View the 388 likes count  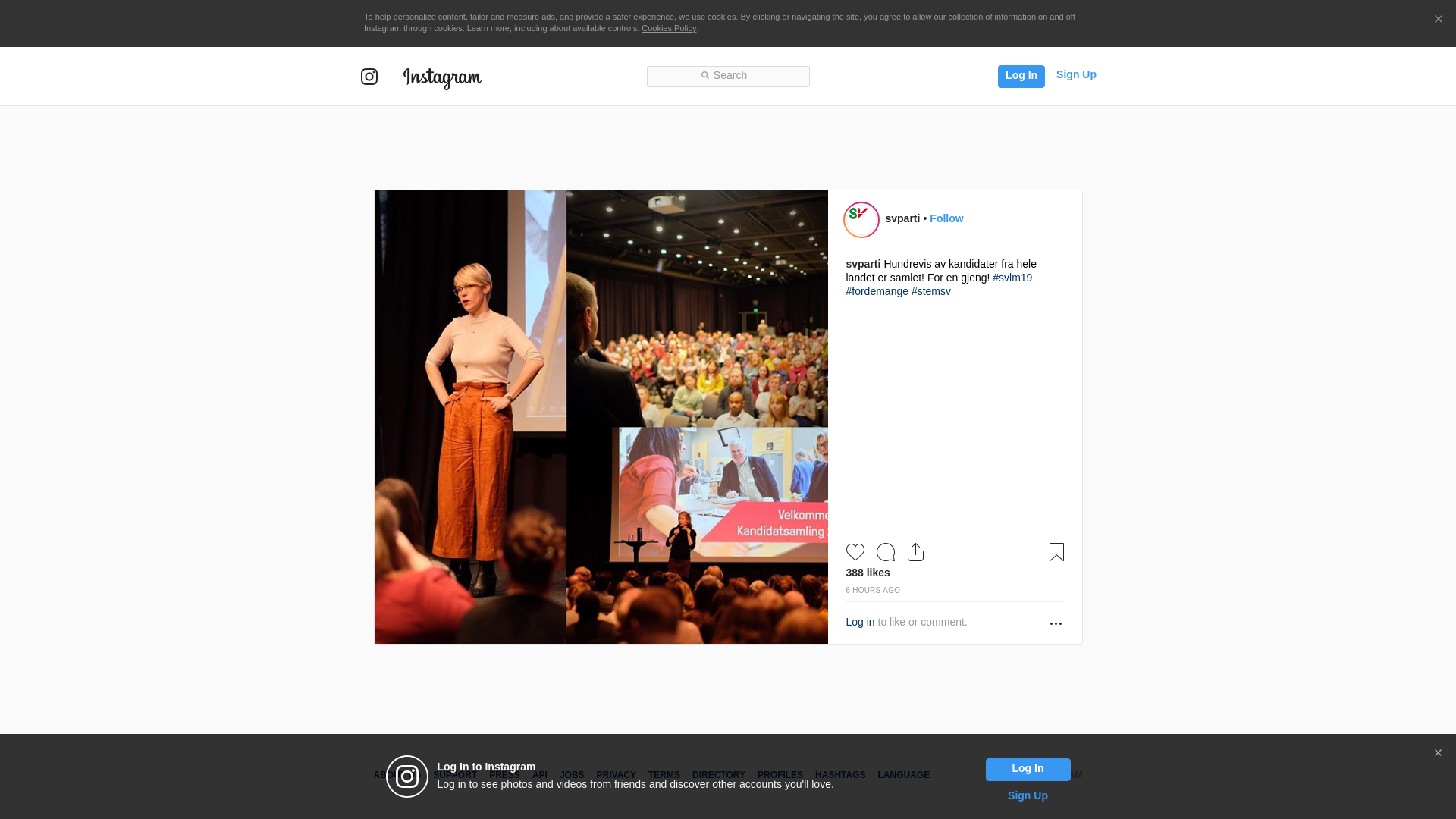868,573
